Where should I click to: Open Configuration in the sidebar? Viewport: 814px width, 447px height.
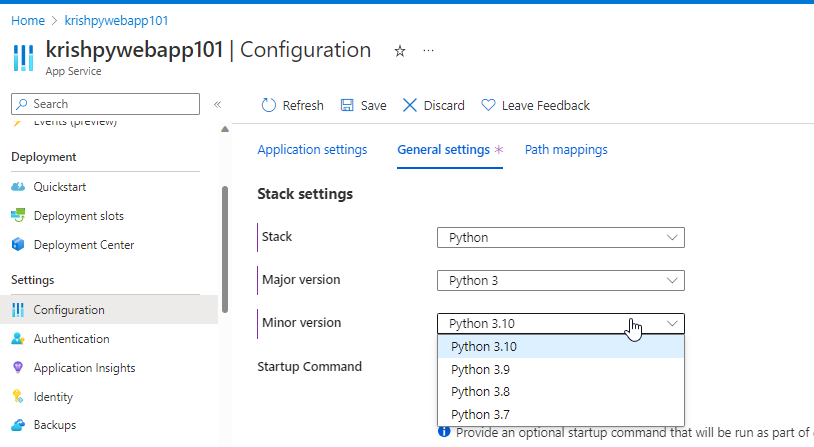(x=109, y=310)
